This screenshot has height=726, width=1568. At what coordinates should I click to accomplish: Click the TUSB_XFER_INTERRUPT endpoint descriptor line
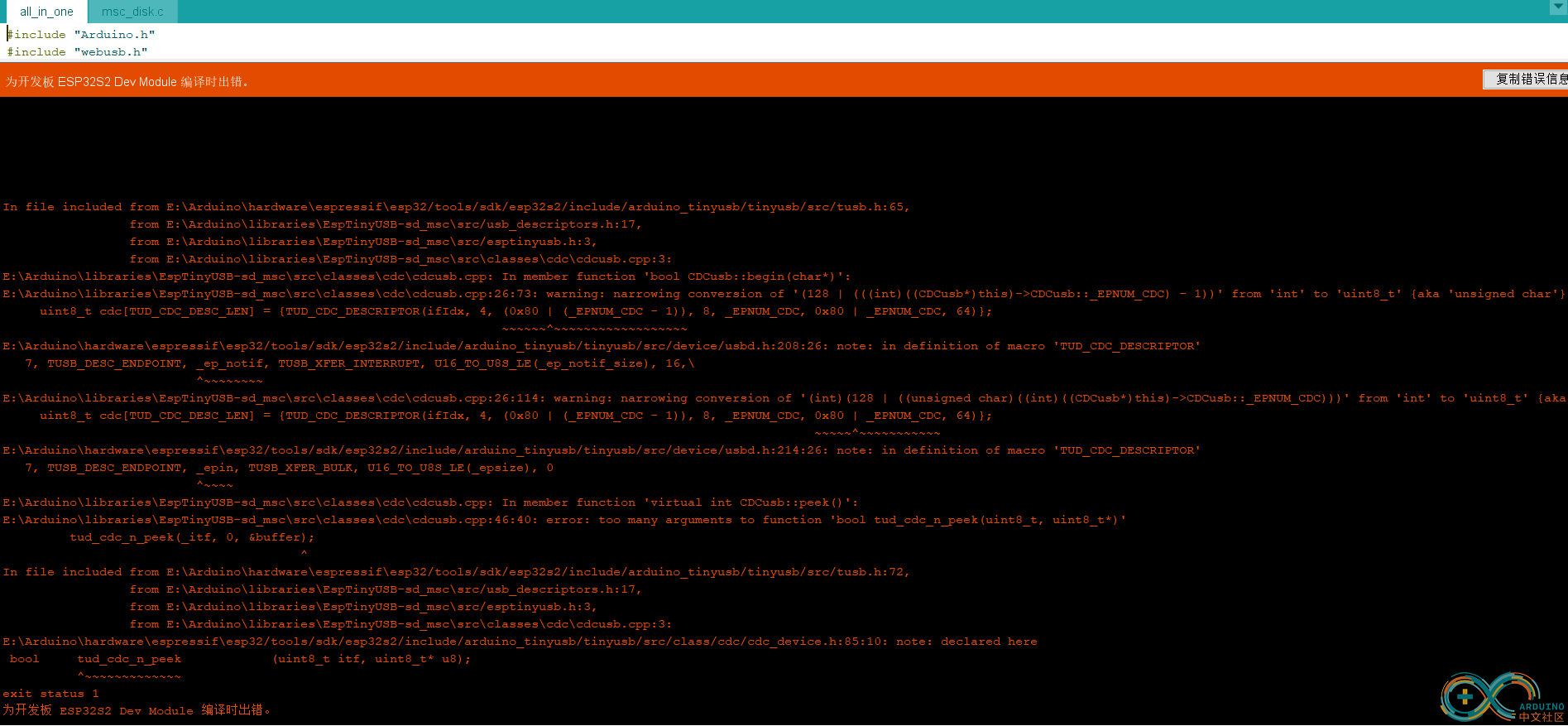pos(359,363)
